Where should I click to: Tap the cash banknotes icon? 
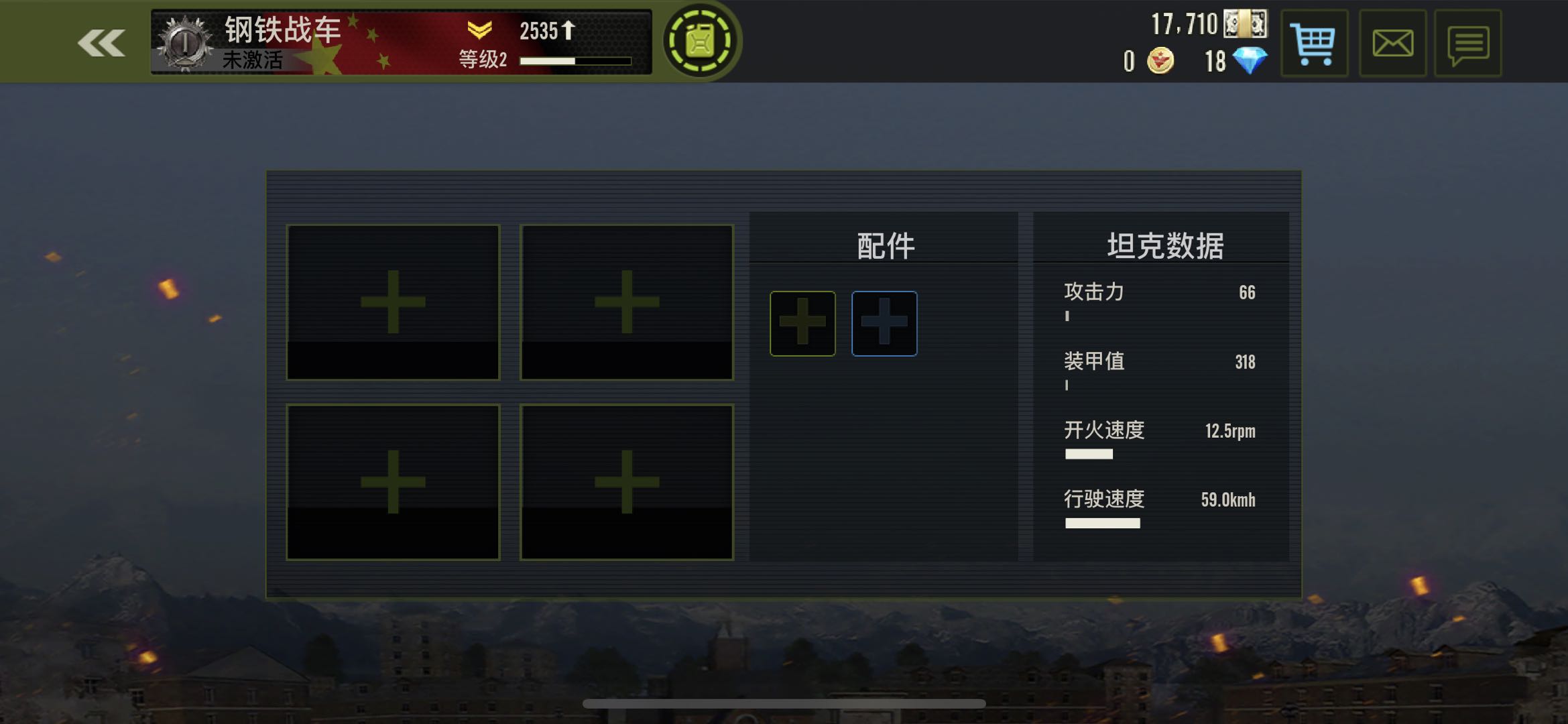point(1246,24)
